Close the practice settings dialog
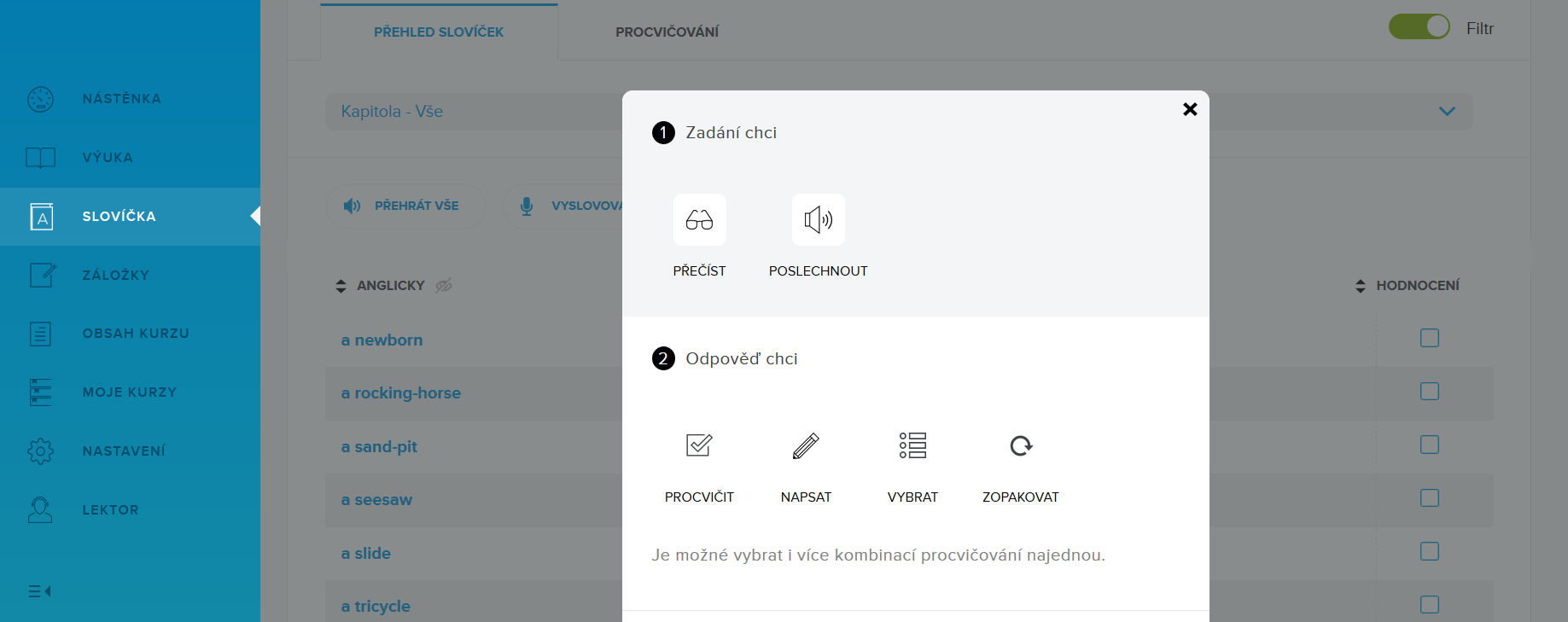This screenshot has width=1568, height=622. [1190, 109]
